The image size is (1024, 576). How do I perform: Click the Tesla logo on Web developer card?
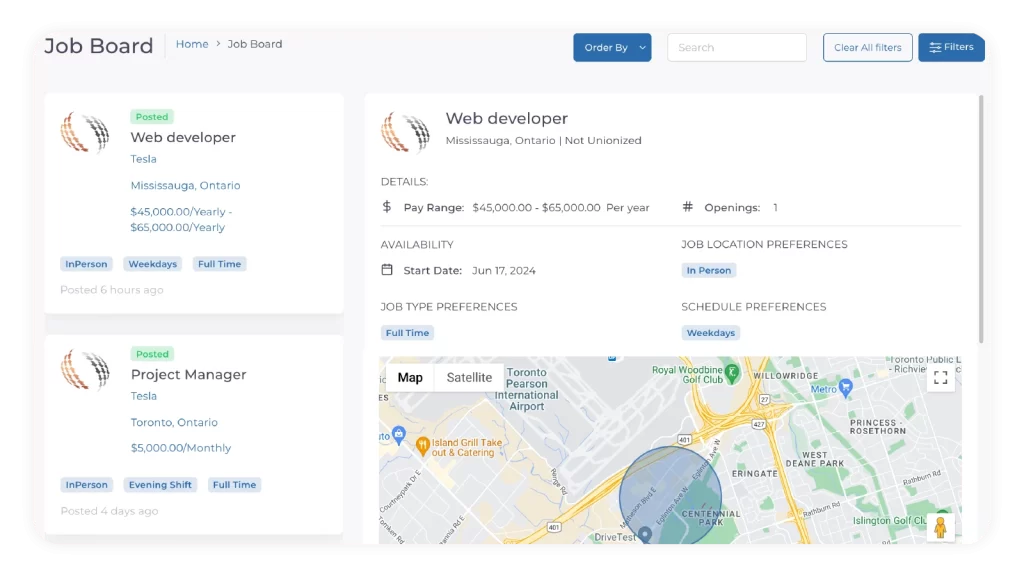[85, 133]
